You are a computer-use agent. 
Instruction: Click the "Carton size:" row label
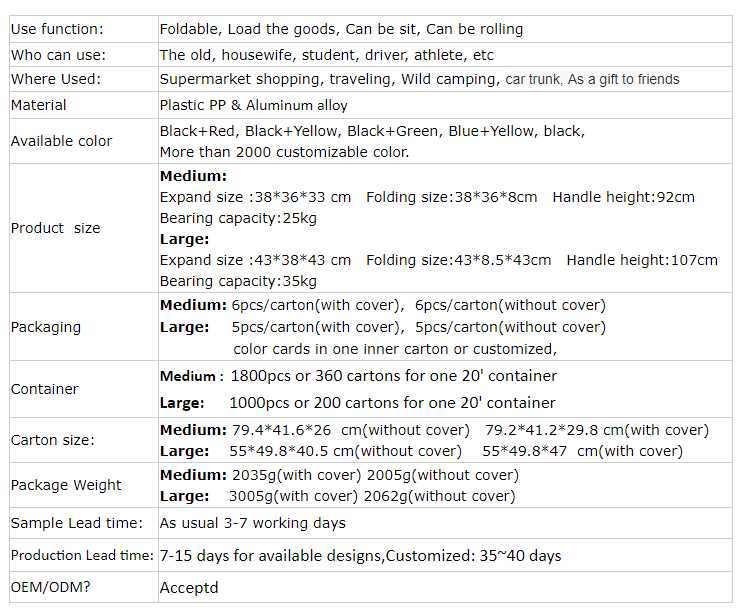pyautogui.click(x=53, y=440)
